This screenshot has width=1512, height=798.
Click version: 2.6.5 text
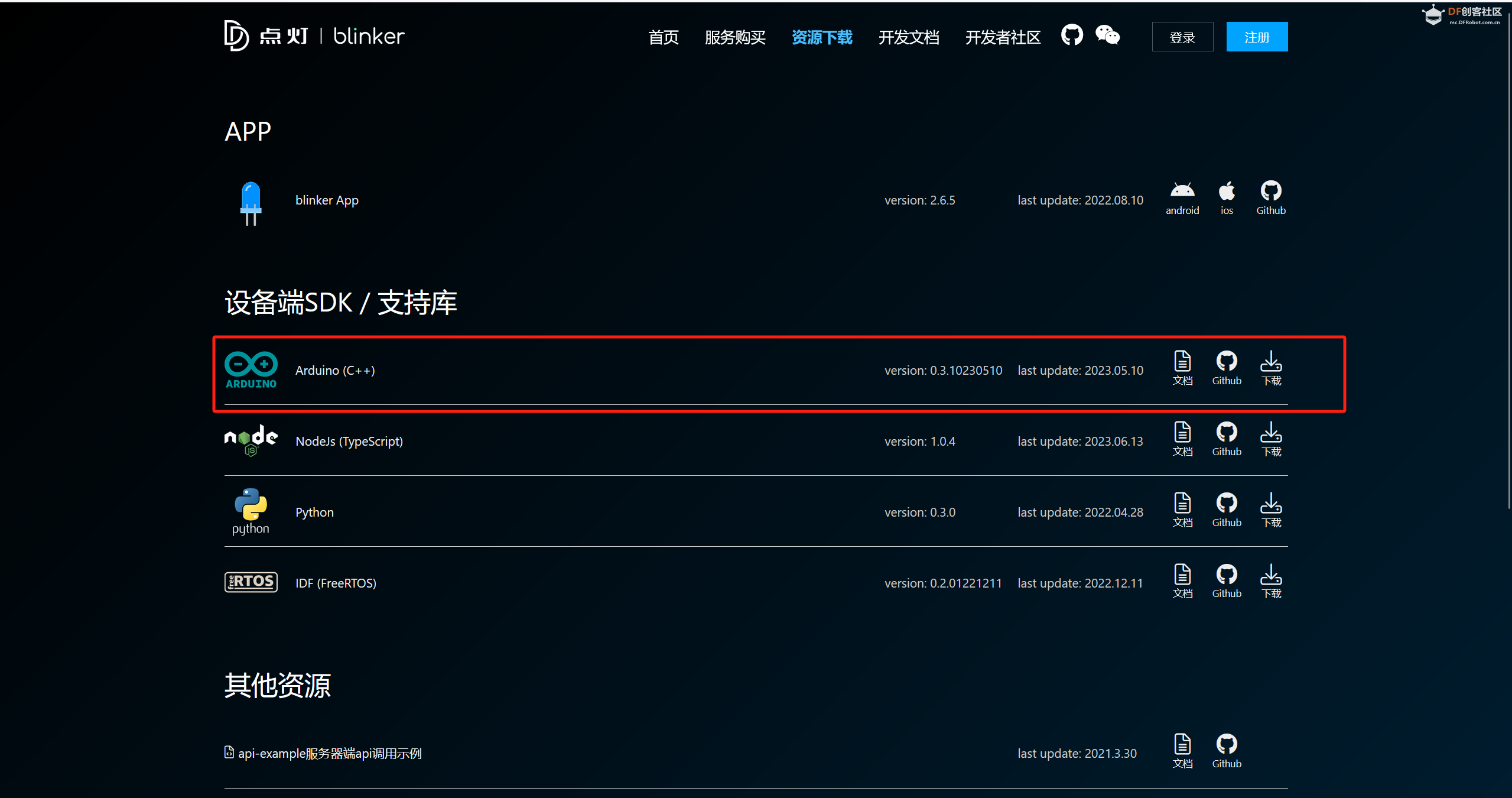coord(919,200)
